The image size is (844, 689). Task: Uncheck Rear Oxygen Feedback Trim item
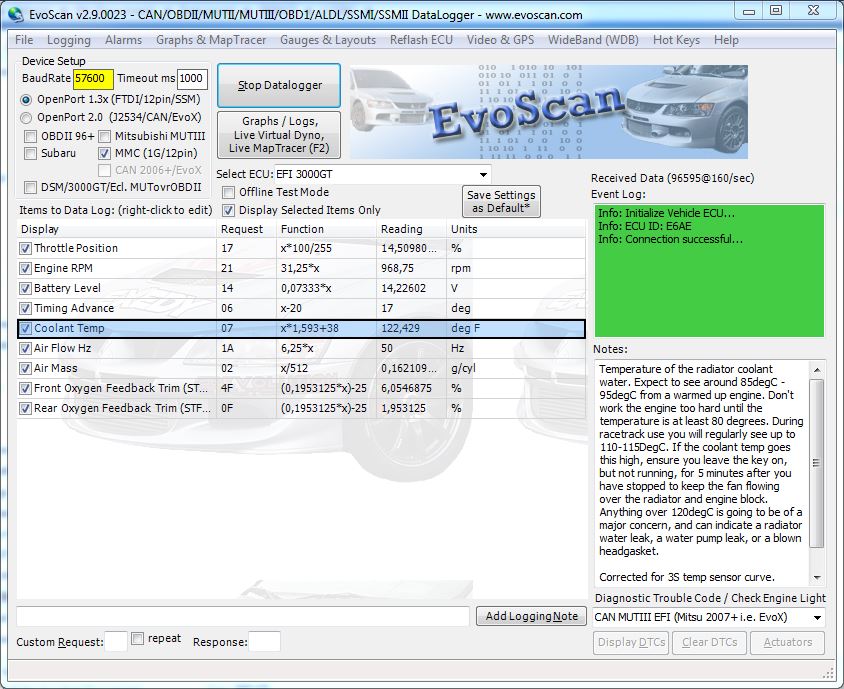[x=25, y=408]
